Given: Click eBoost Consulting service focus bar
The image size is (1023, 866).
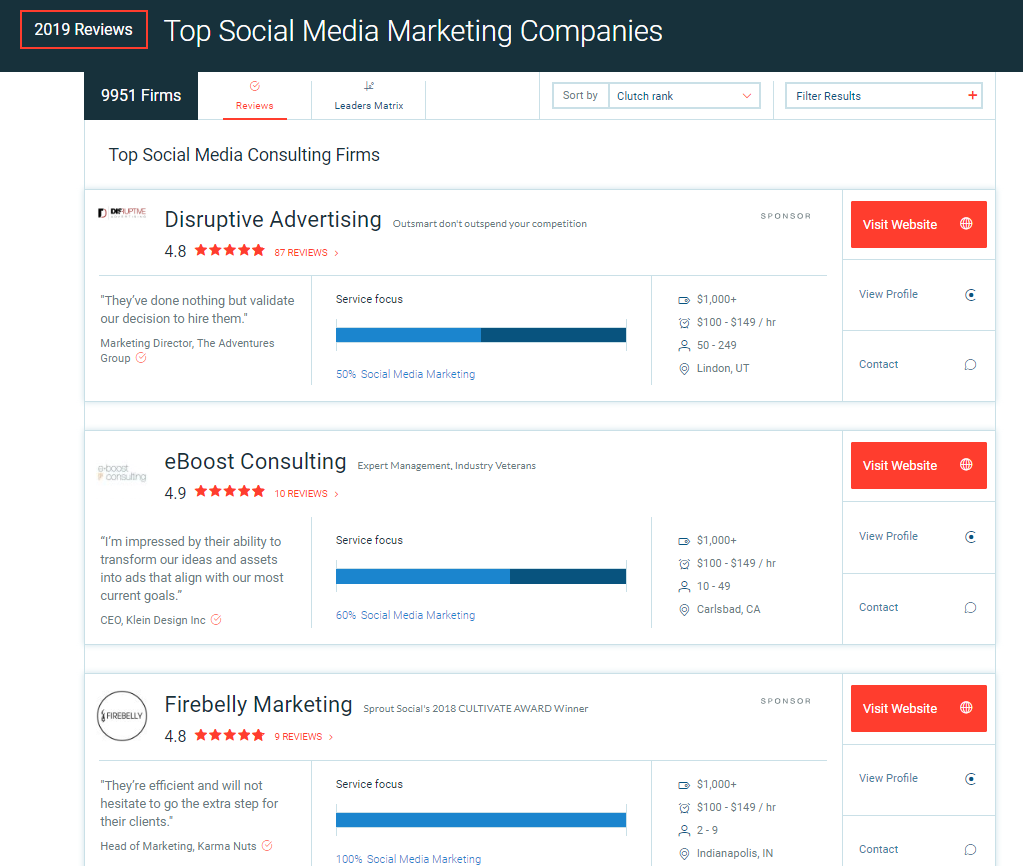Looking at the screenshot, I should click(x=481, y=576).
